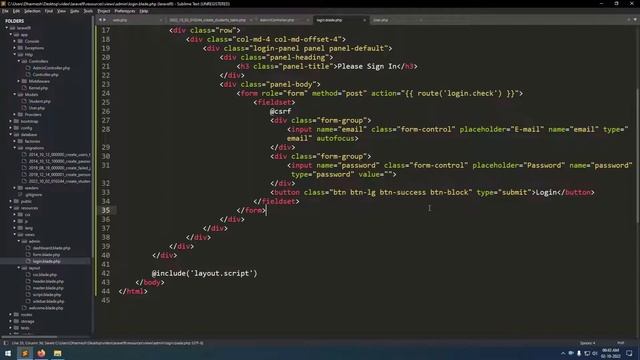Collapse the app folder
This screenshot has width=640, height=360.
click(x=11, y=35)
